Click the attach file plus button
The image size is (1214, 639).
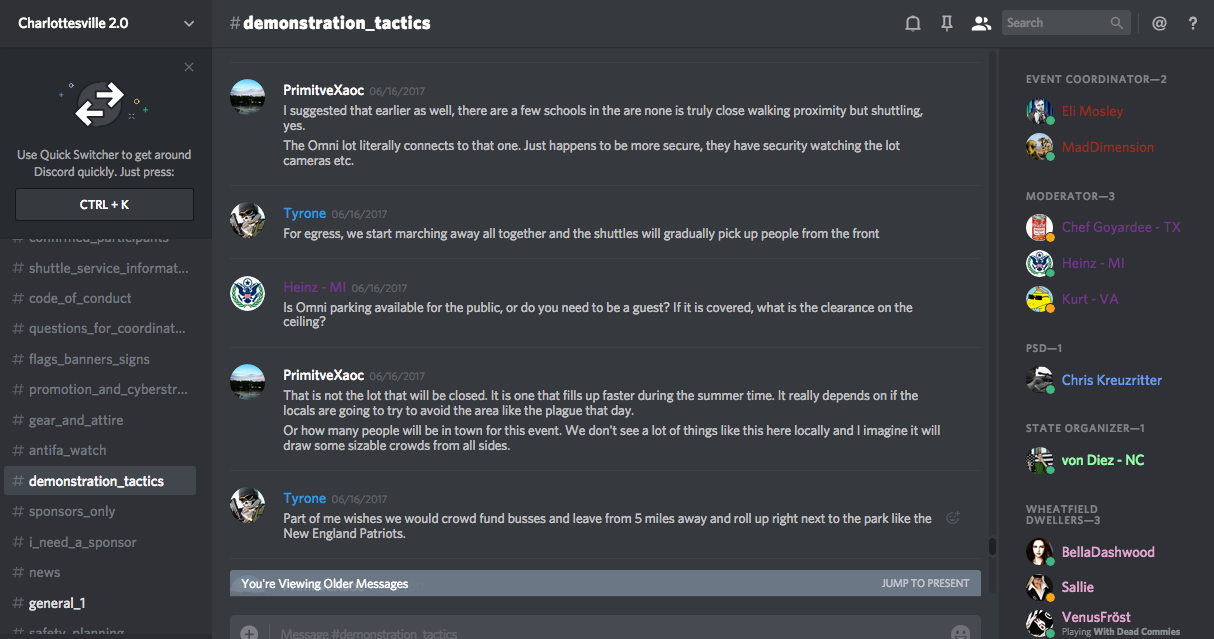pyautogui.click(x=249, y=632)
